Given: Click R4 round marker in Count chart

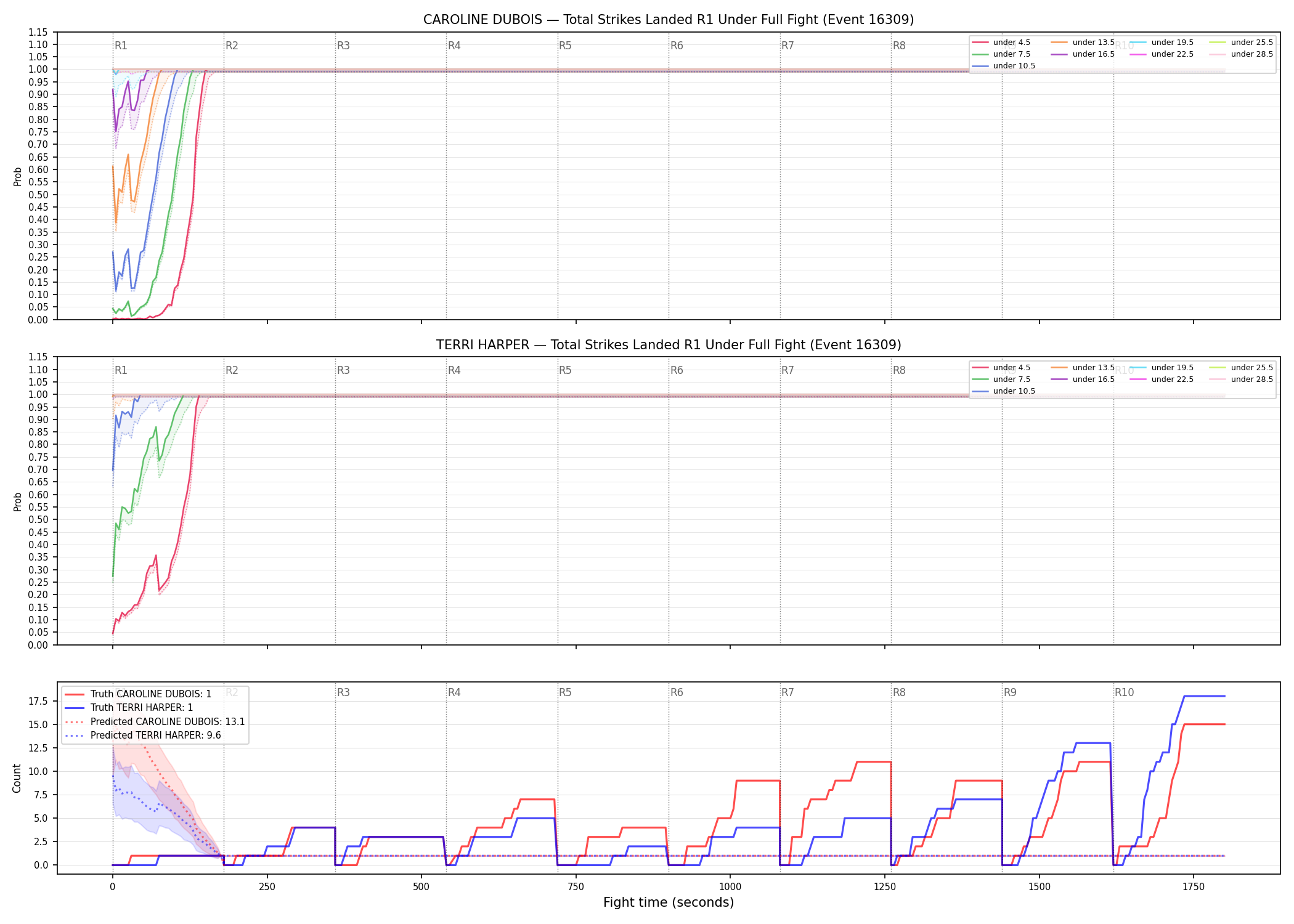Looking at the screenshot, I should click(454, 692).
